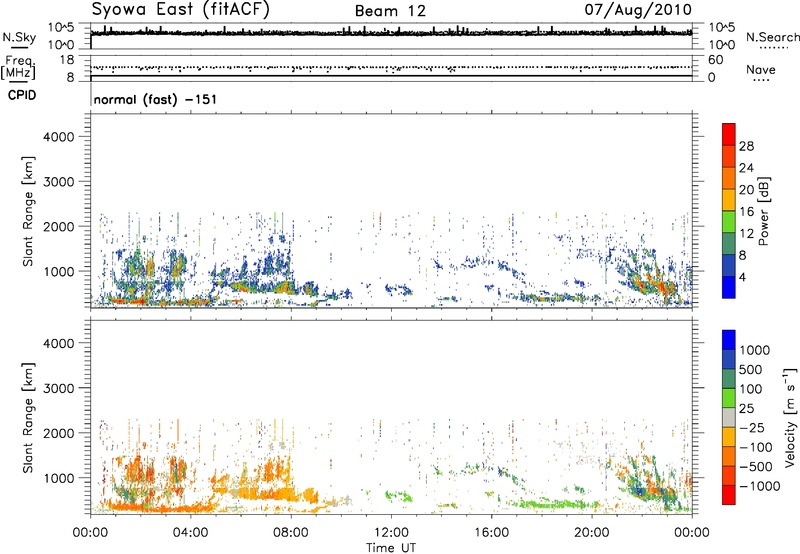The image size is (800, 554).
Task: Select the "-100" label on Velocity colorbar
Action: pos(756,447)
